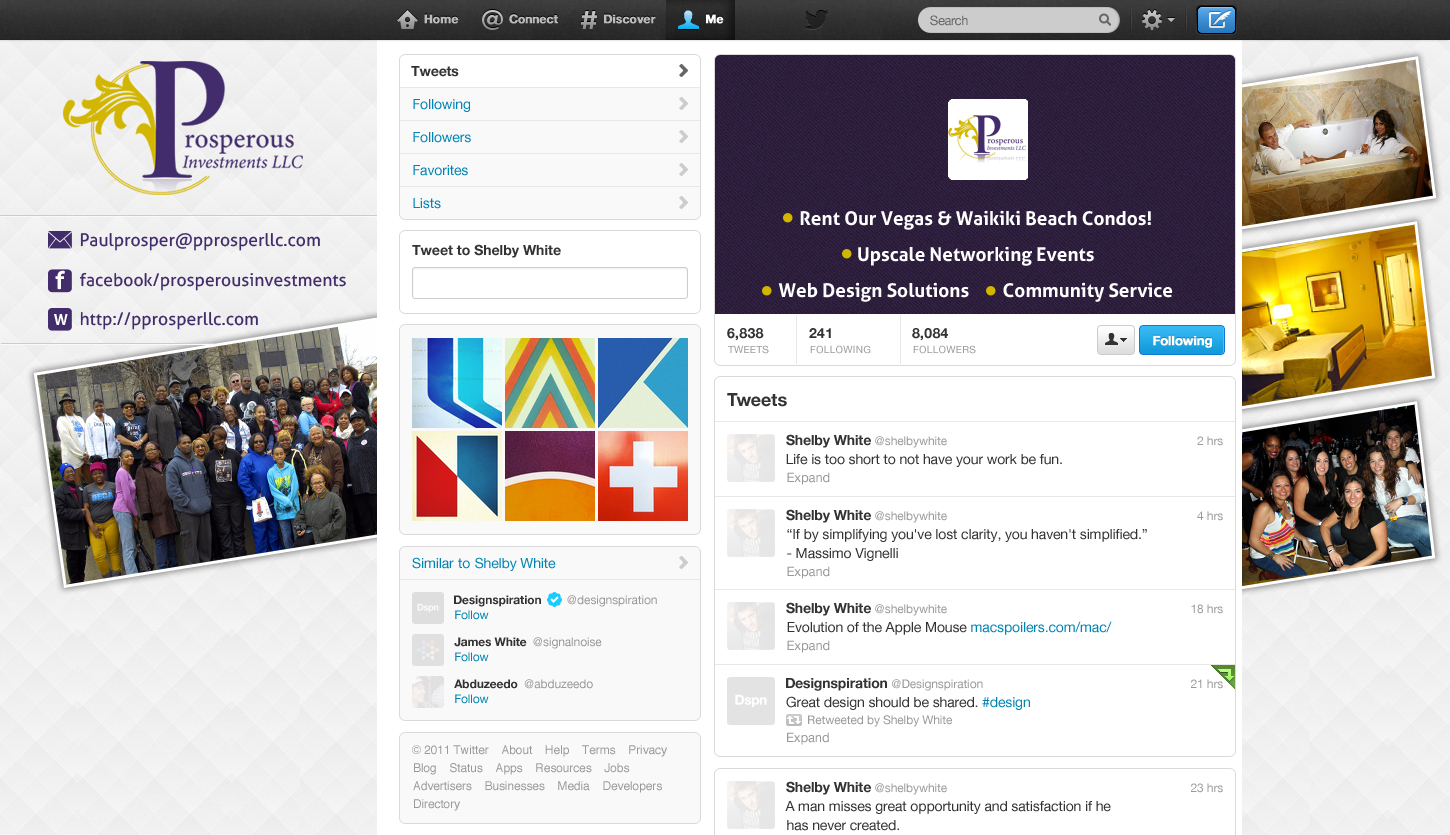1450x835 pixels.
Task: Click the #design hashtag
Action: pyautogui.click(x=1006, y=702)
